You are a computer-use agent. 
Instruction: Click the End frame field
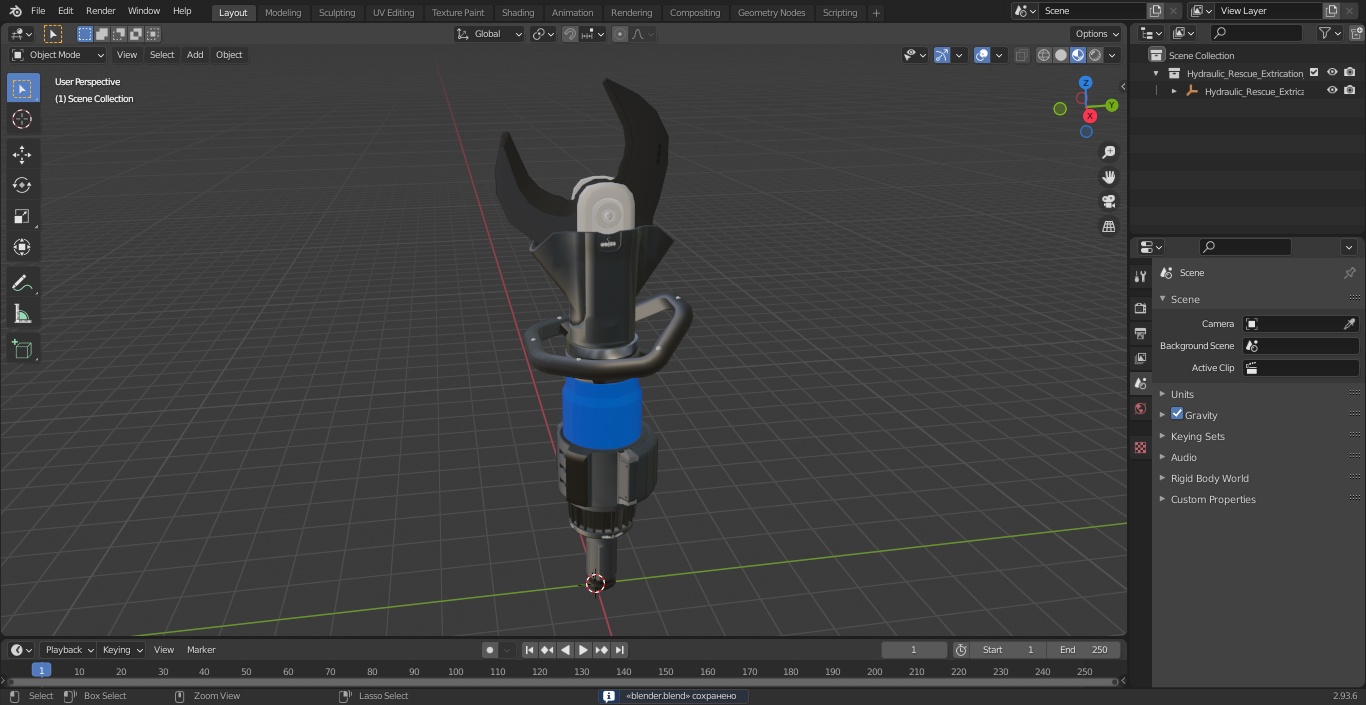1084,650
